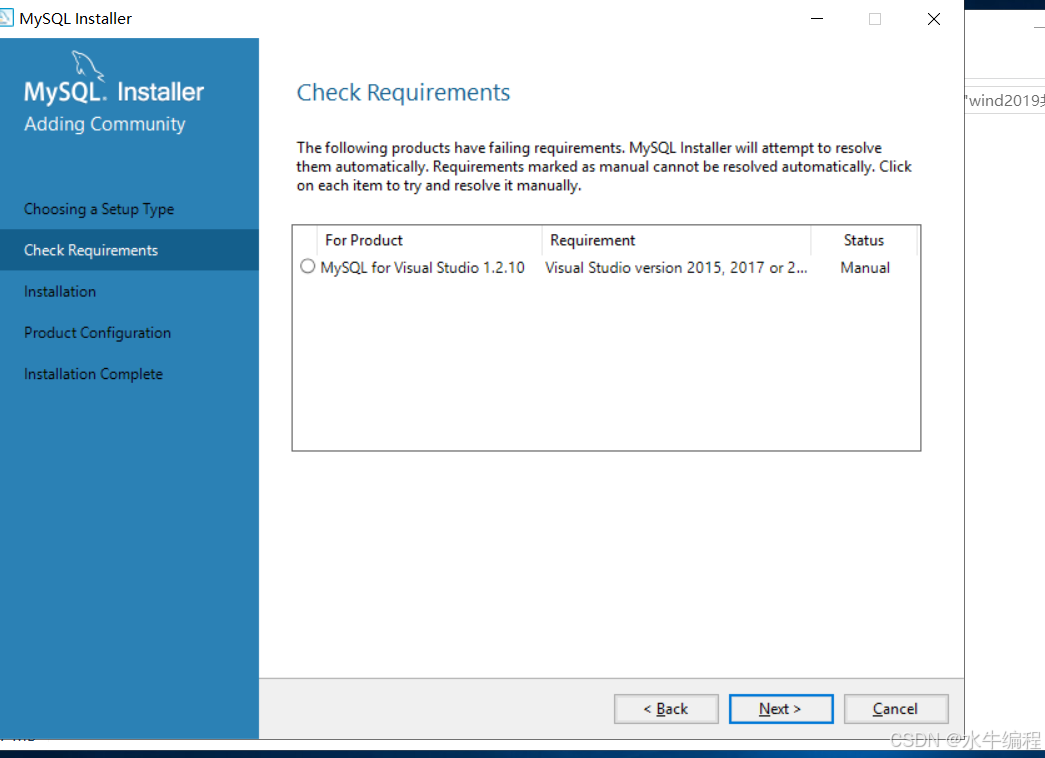The width and height of the screenshot is (1045, 758).
Task: Click the Status column header
Action: tap(864, 240)
